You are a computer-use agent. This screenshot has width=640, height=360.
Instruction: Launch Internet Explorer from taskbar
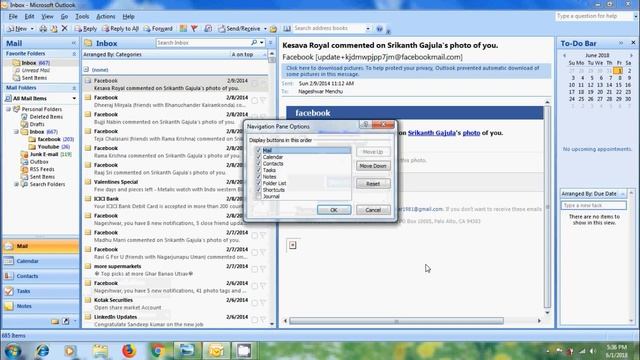point(42,351)
